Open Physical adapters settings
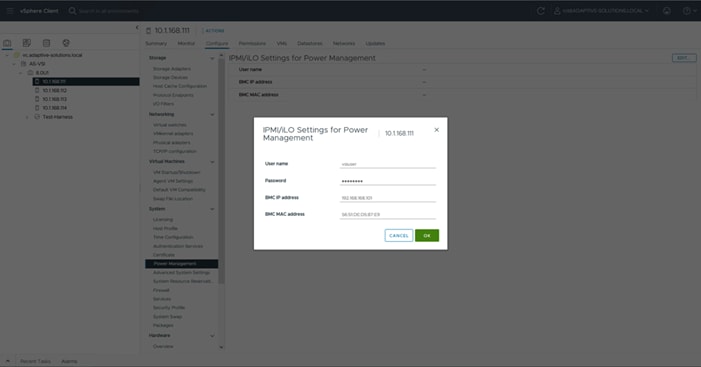This screenshot has height=367, width=701. 172,143
